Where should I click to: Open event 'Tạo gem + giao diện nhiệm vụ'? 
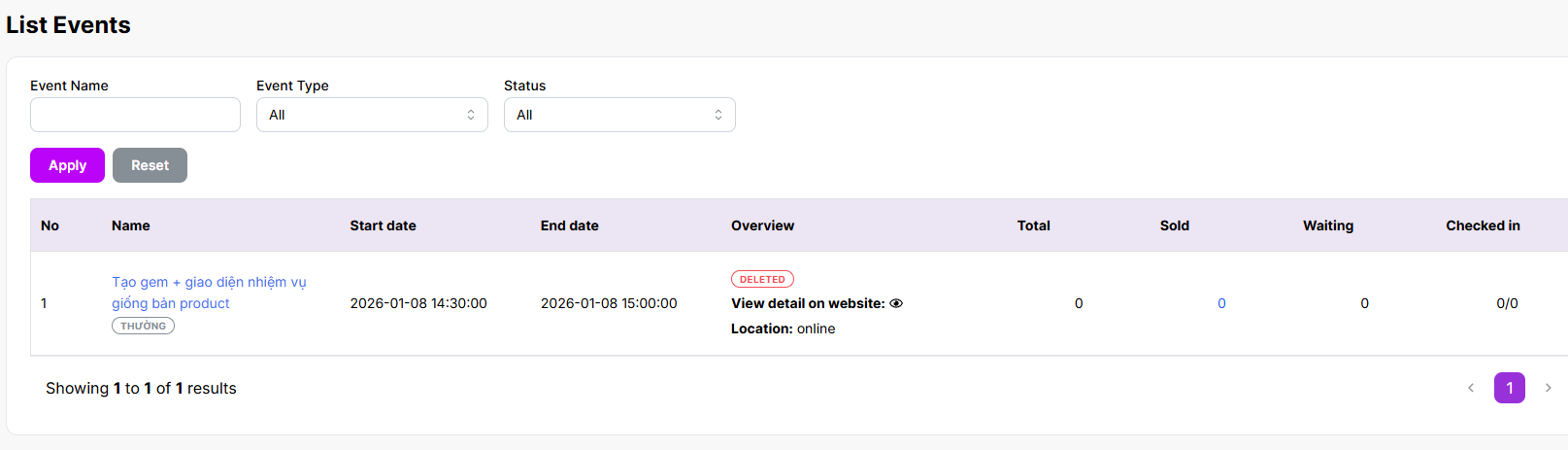tap(209, 293)
